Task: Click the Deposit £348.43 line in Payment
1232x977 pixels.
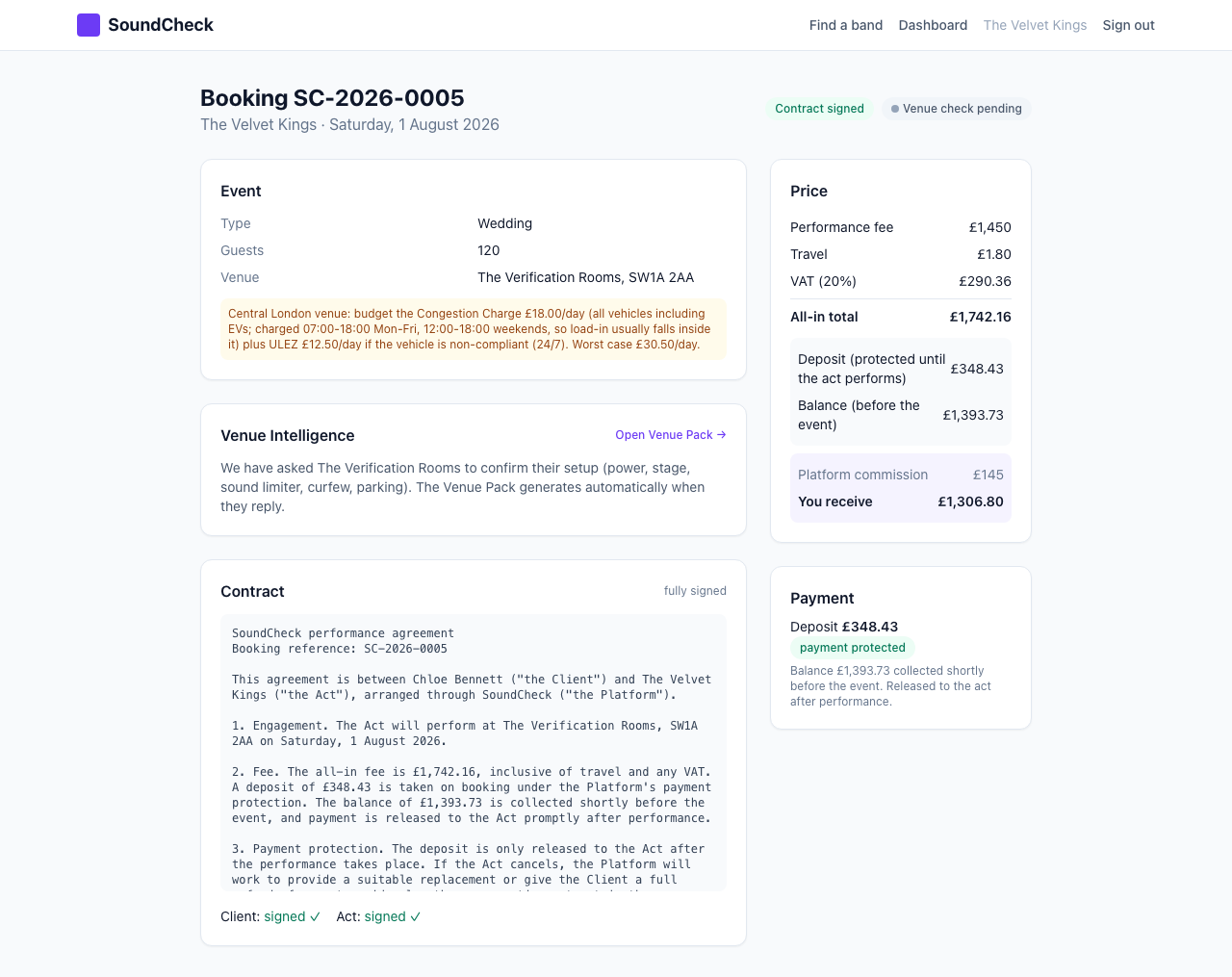Action: [844, 627]
